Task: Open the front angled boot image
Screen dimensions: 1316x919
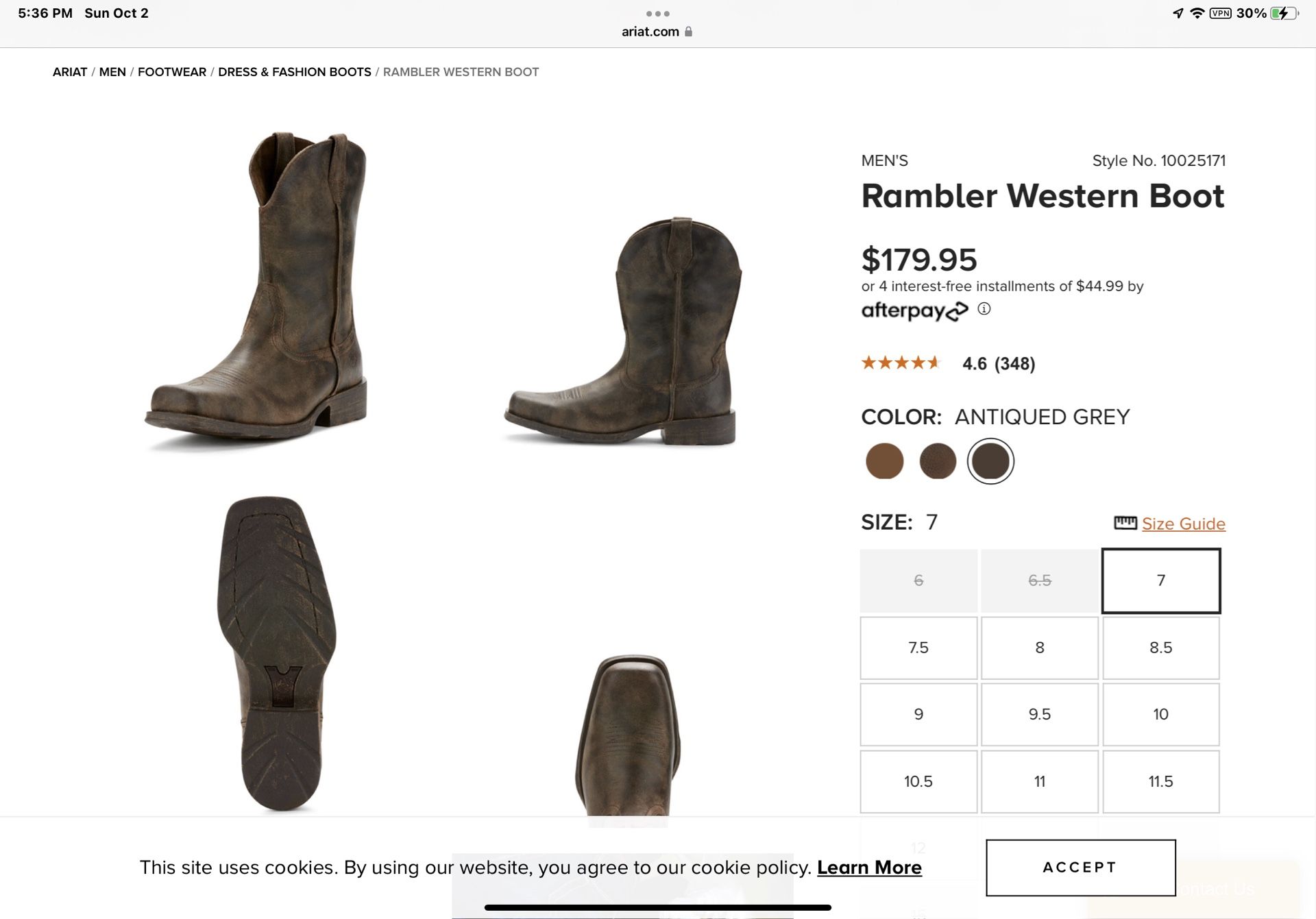Action: pyautogui.click(x=256, y=291)
